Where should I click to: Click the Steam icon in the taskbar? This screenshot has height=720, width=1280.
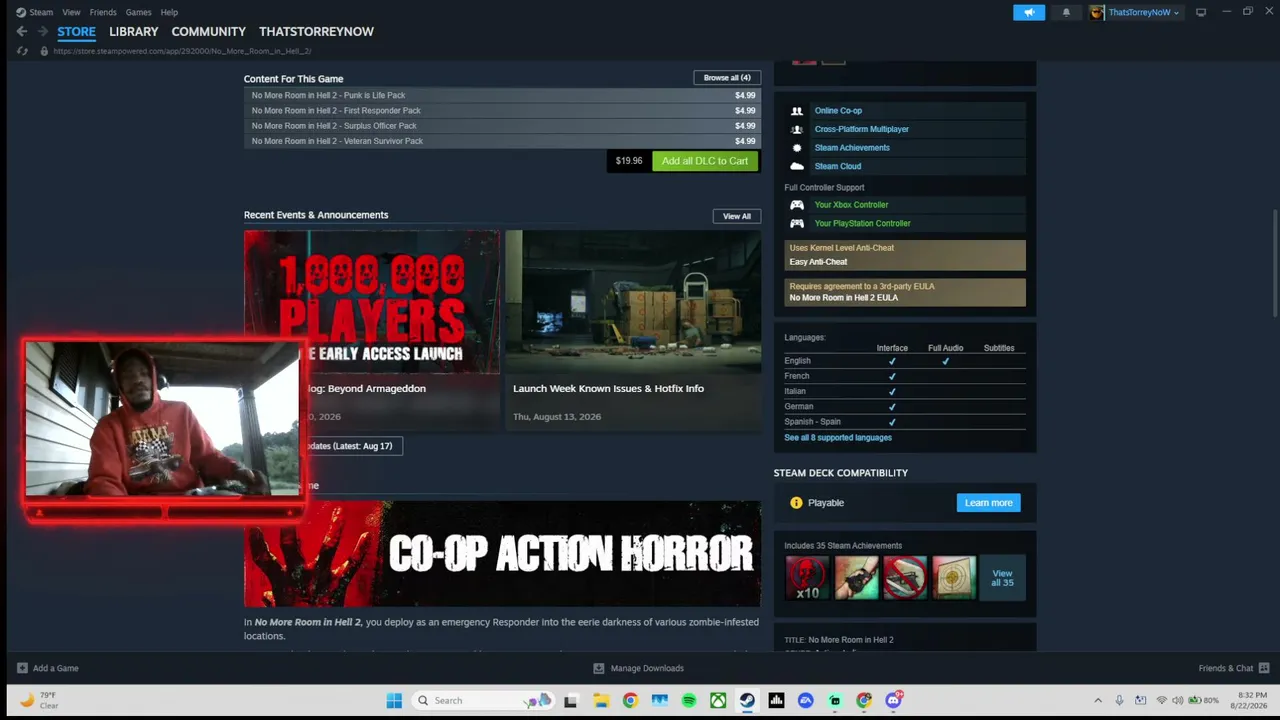point(747,700)
